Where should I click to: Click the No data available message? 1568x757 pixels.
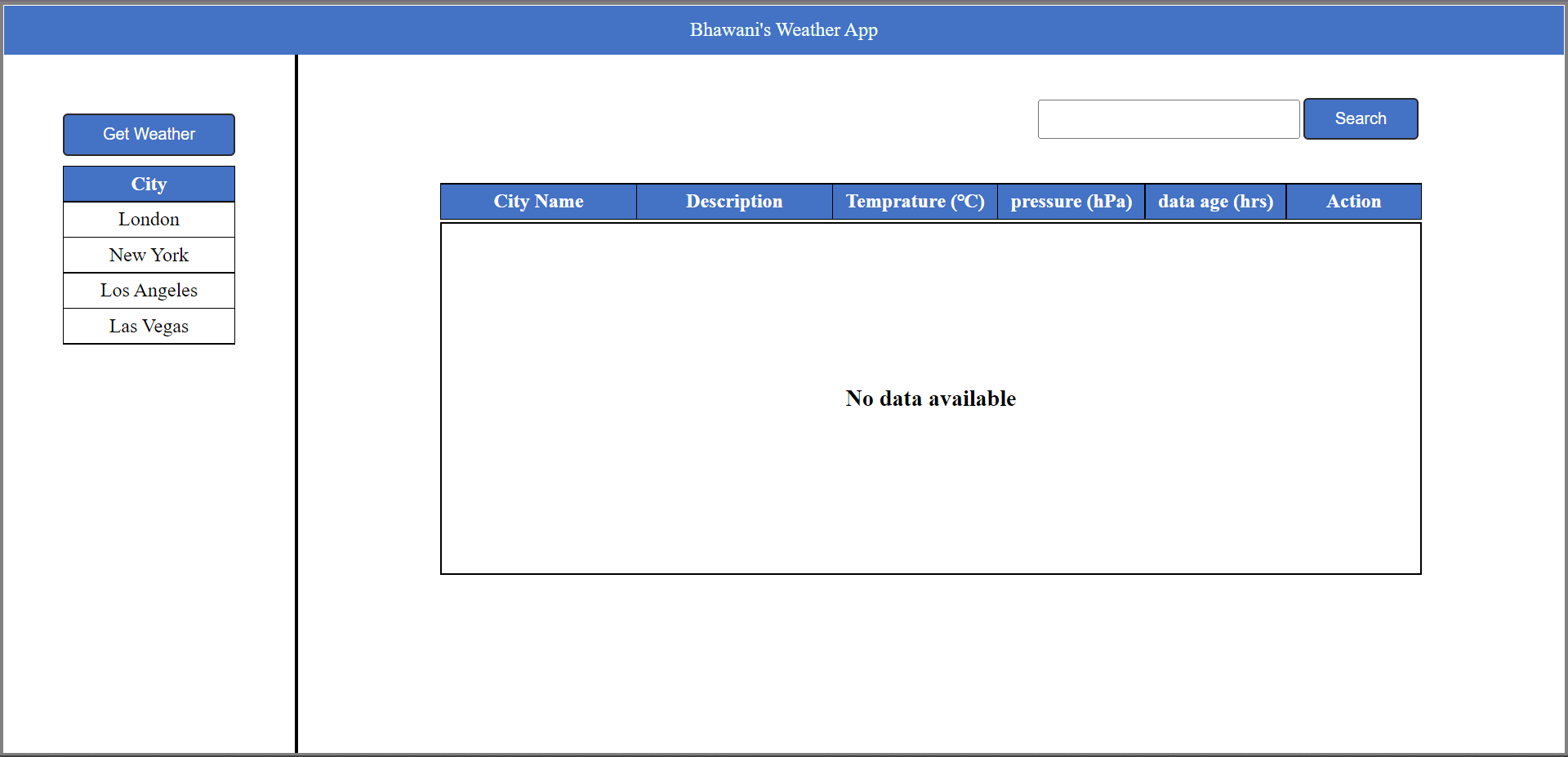pos(931,399)
